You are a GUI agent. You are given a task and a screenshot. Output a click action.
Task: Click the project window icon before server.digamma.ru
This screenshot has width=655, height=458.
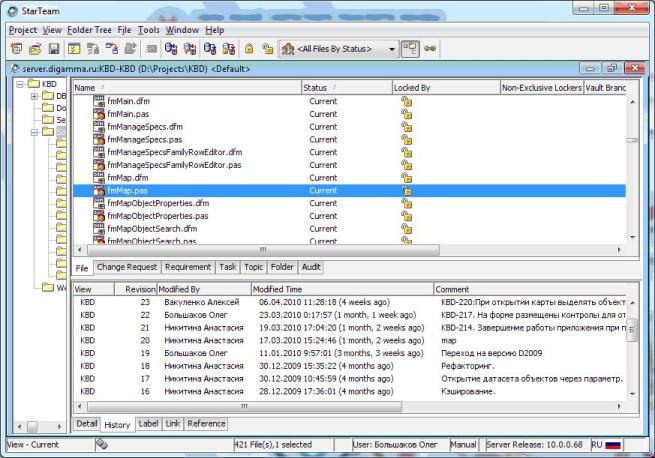(15, 69)
